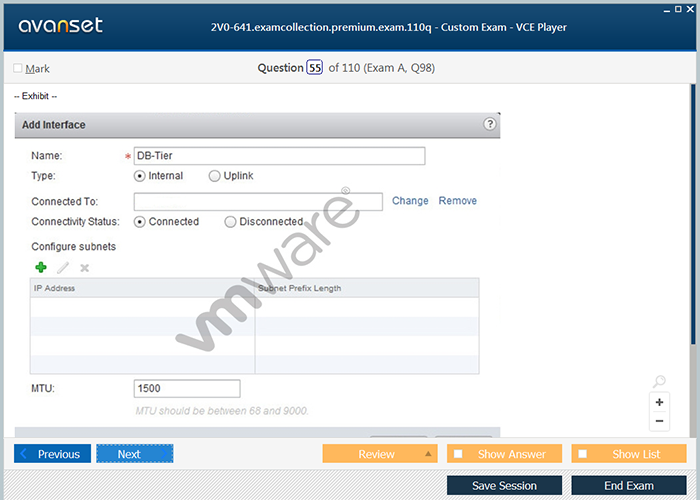Click the Change link
Screen dimensions: 700x500
(x=410, y=201)
